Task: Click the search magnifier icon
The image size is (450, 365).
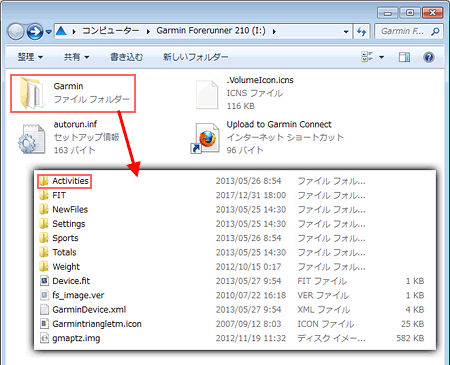Action: (435, 31)
